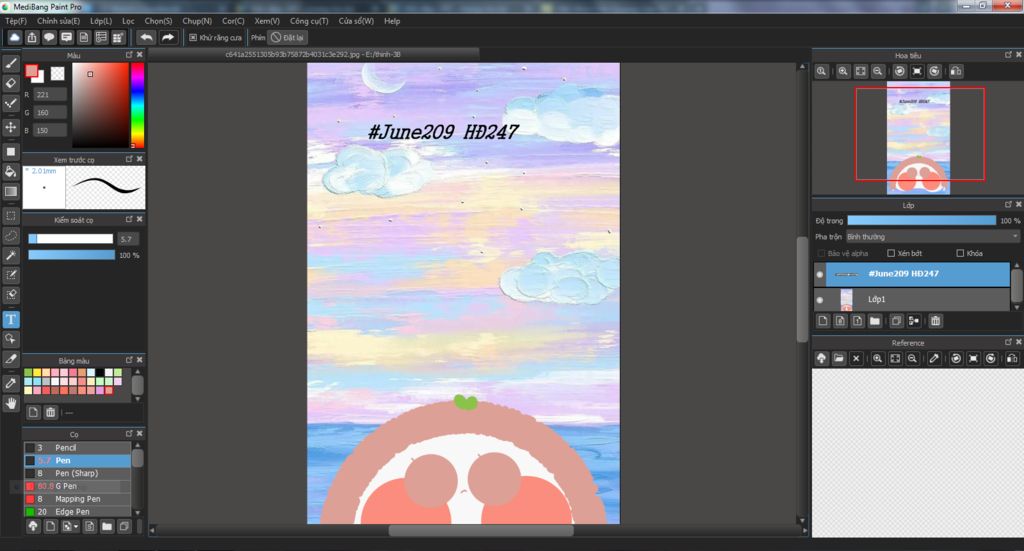Zoom in on the Navigator panel
The image size is (1024, 551).
[x=843, y=71]
